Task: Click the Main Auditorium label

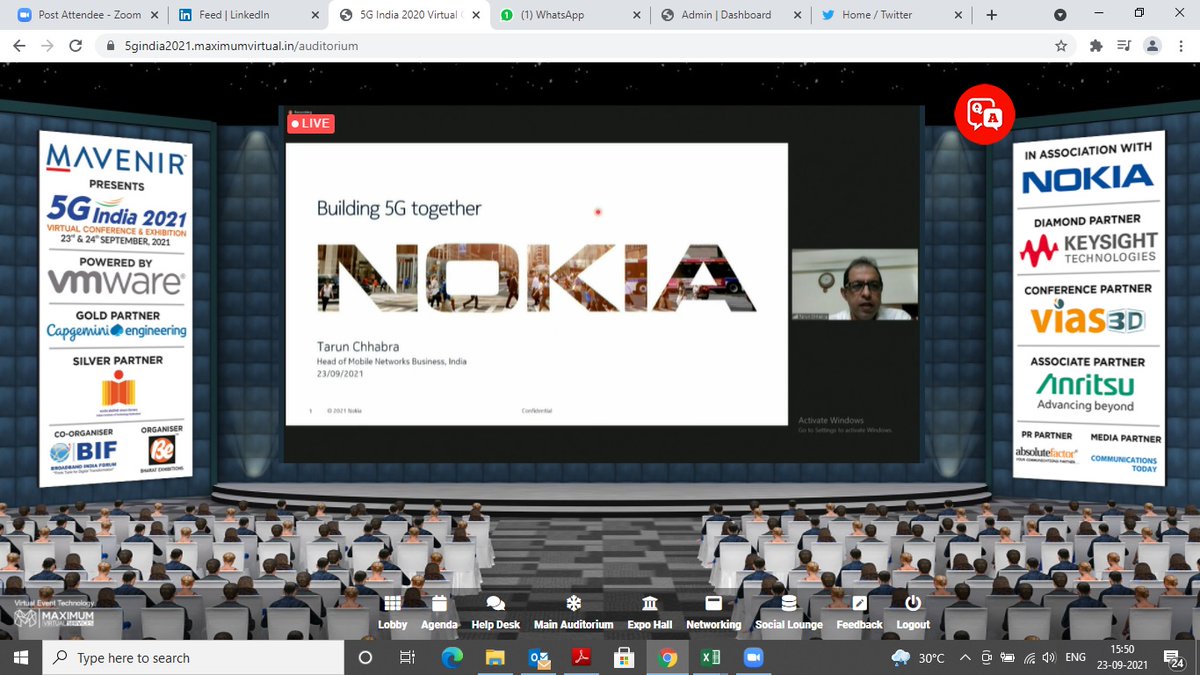Action: (574, 625)
